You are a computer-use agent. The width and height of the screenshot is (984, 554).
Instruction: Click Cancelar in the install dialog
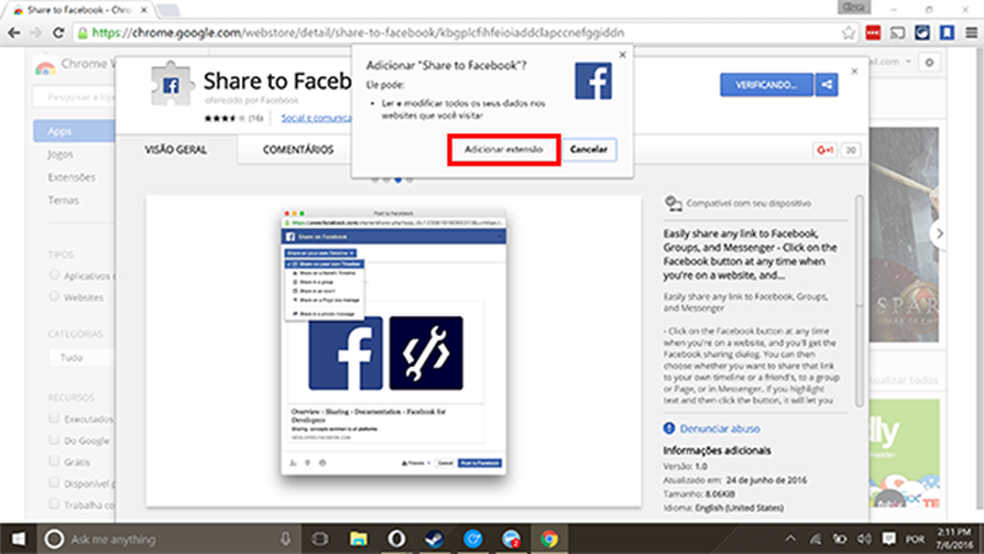[589, 149]
